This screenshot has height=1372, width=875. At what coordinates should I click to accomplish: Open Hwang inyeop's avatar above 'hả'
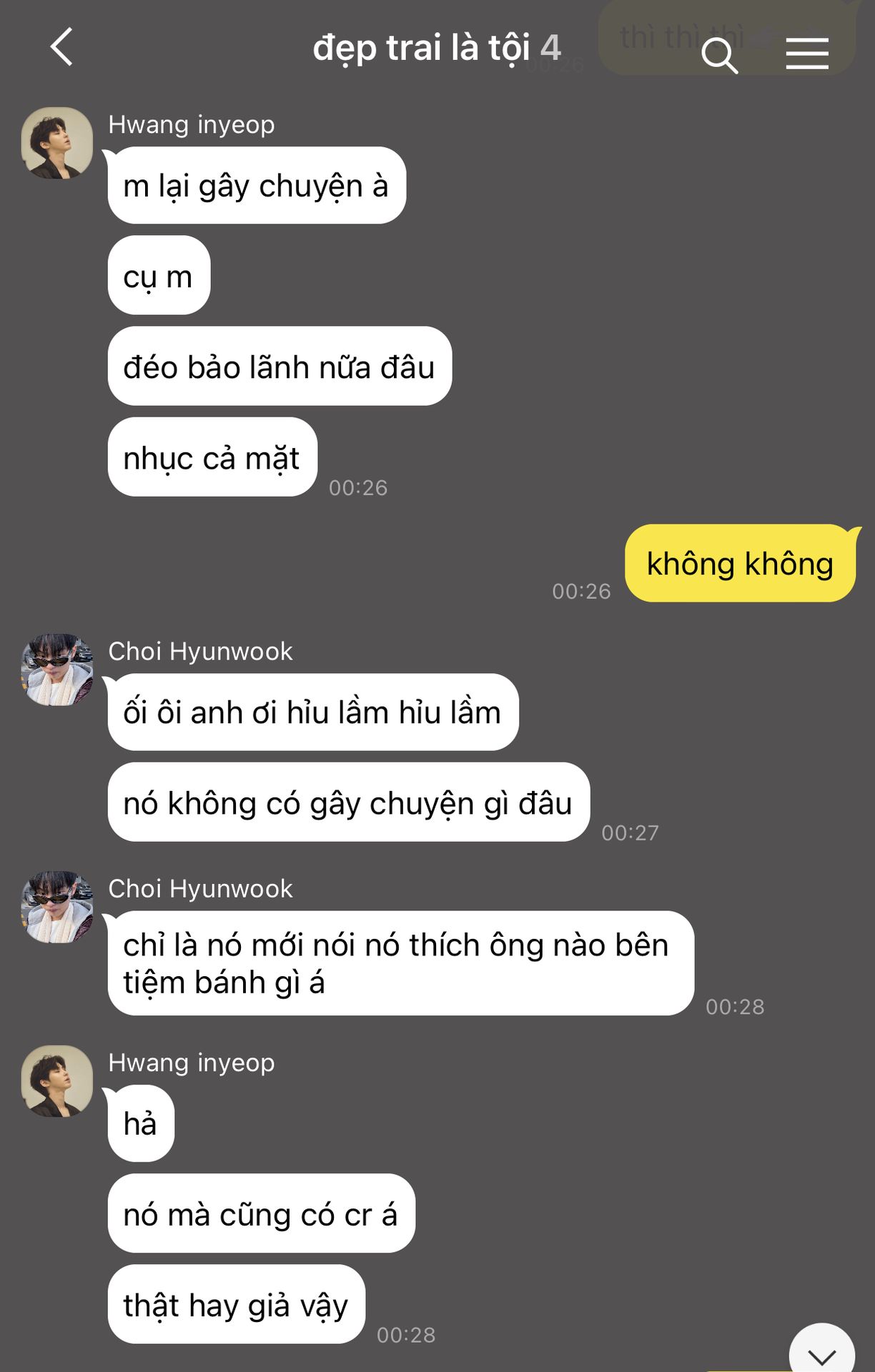57,1081
